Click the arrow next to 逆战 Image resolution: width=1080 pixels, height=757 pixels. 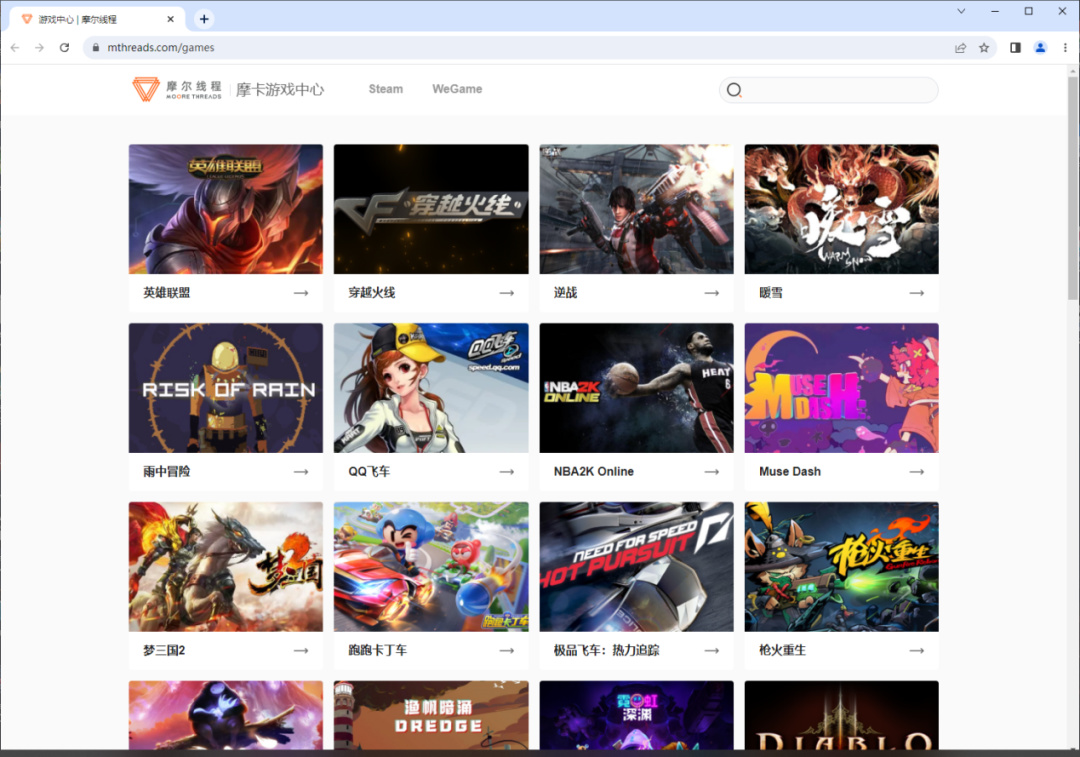[x=712, y=293]
